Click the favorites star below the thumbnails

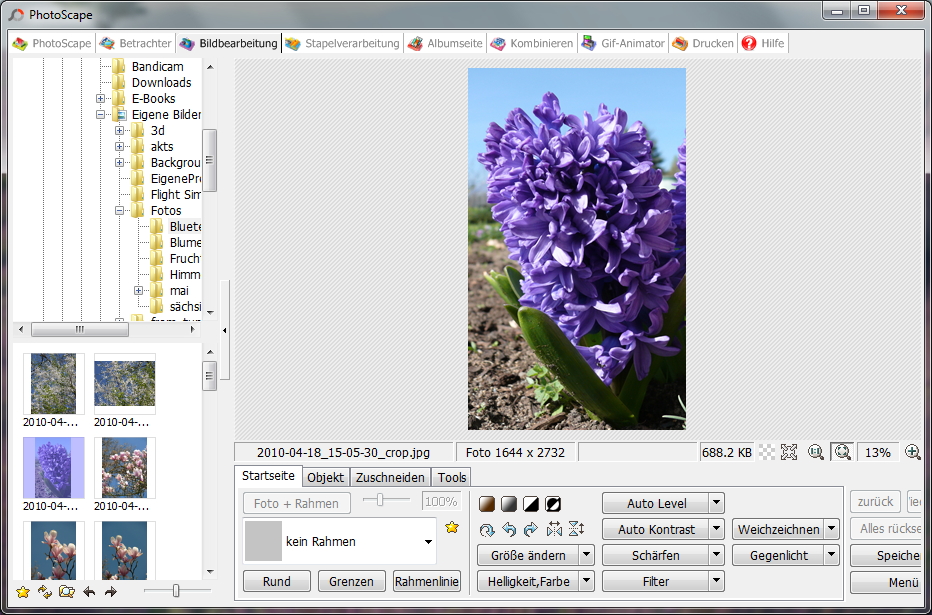tap(23, 592)
